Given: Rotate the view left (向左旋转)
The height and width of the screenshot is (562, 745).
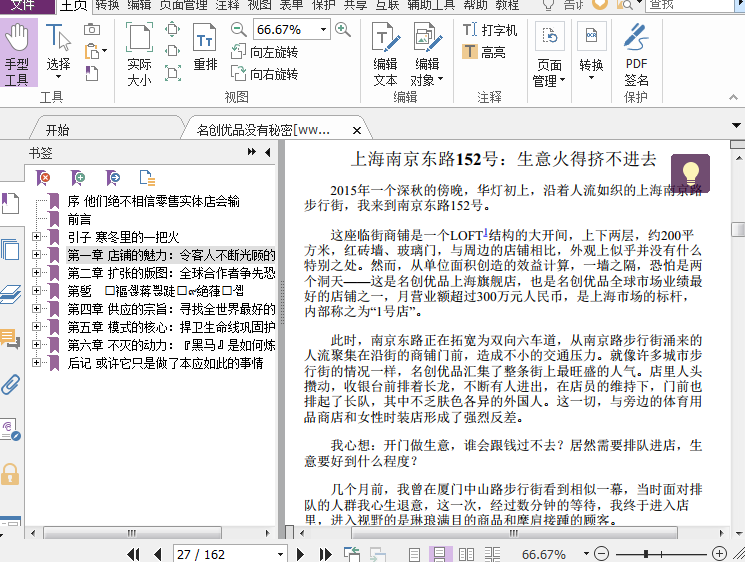Looking at the screenshot, I should (264, 52).
